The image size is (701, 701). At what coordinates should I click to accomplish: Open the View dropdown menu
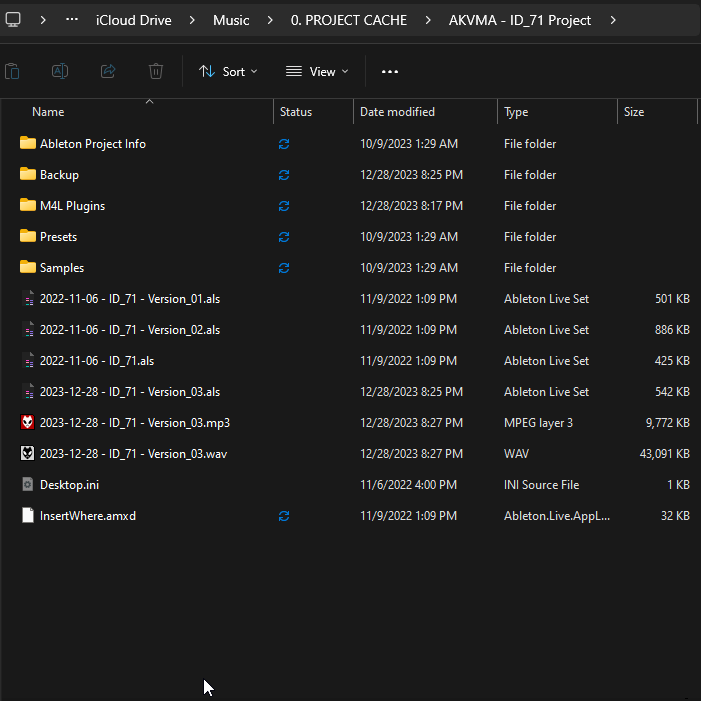click(x=317, y=71)
